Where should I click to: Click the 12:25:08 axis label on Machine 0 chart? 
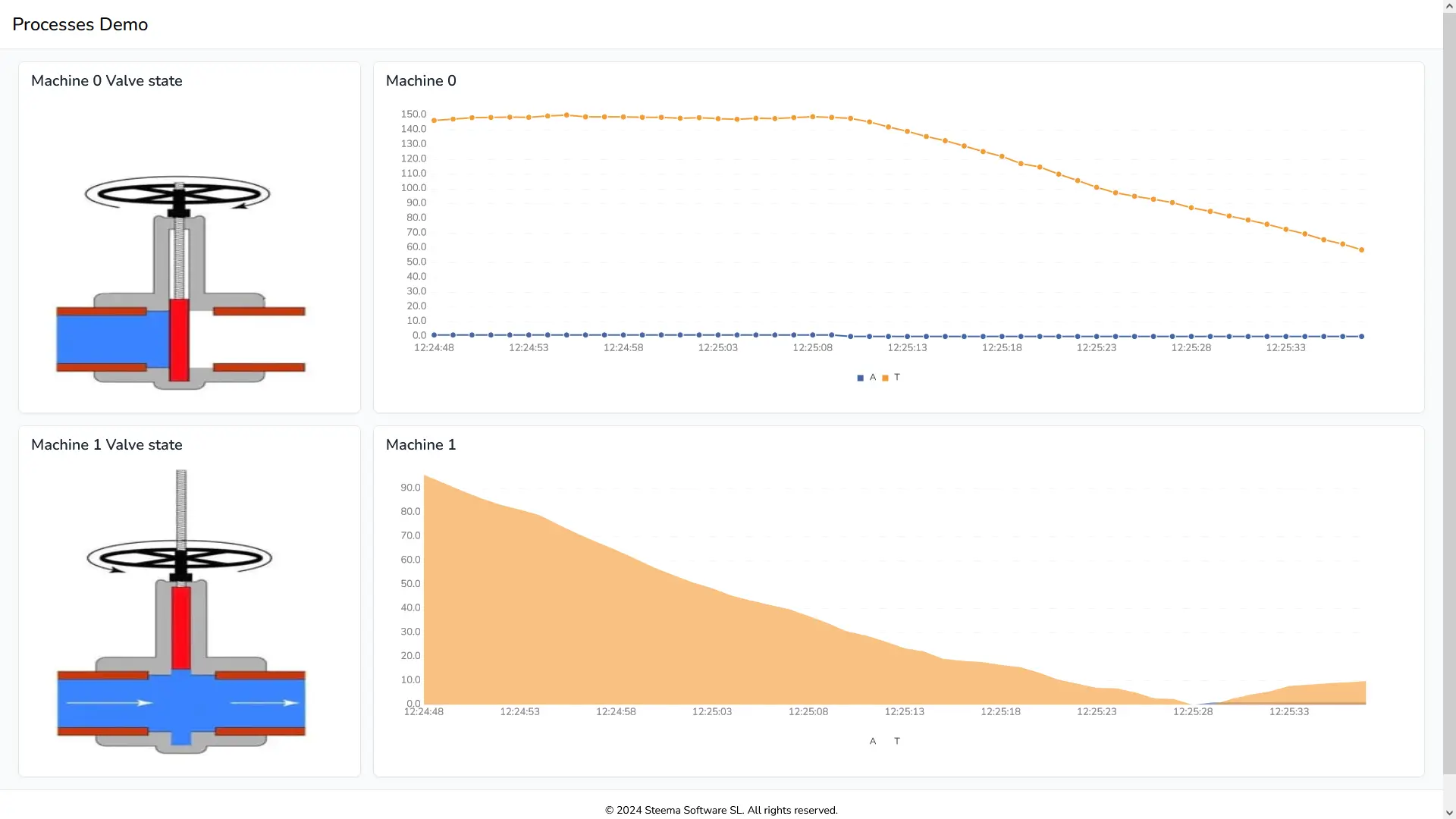tap(812, 347)
